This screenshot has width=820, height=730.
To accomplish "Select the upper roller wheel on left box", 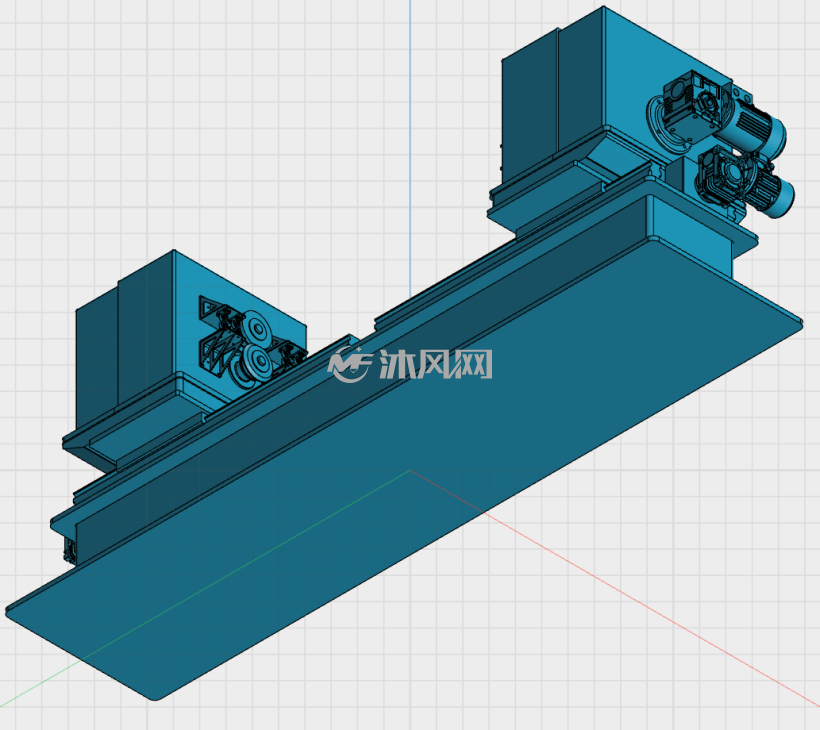I will pyautogui.click(x=256, y=328).
